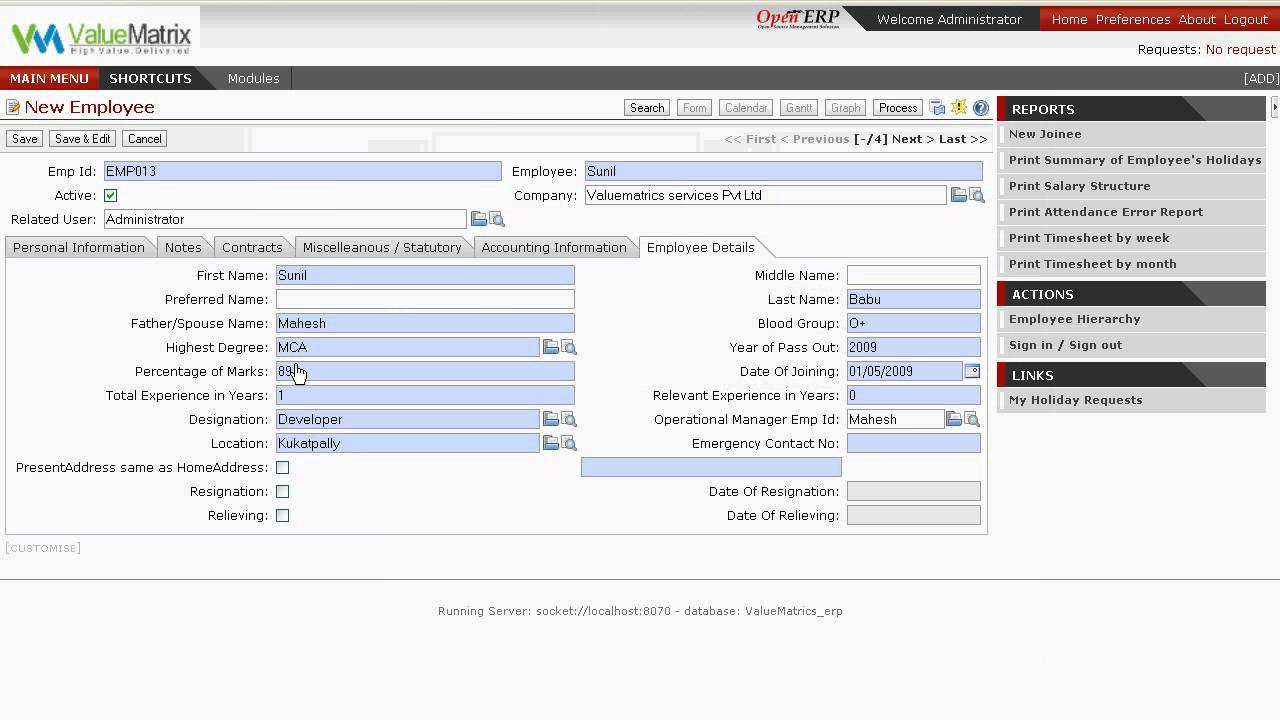This screenshot has height=720, width=1280.
Task: Tick the Resignation checkbox
Action: point(283,491)
